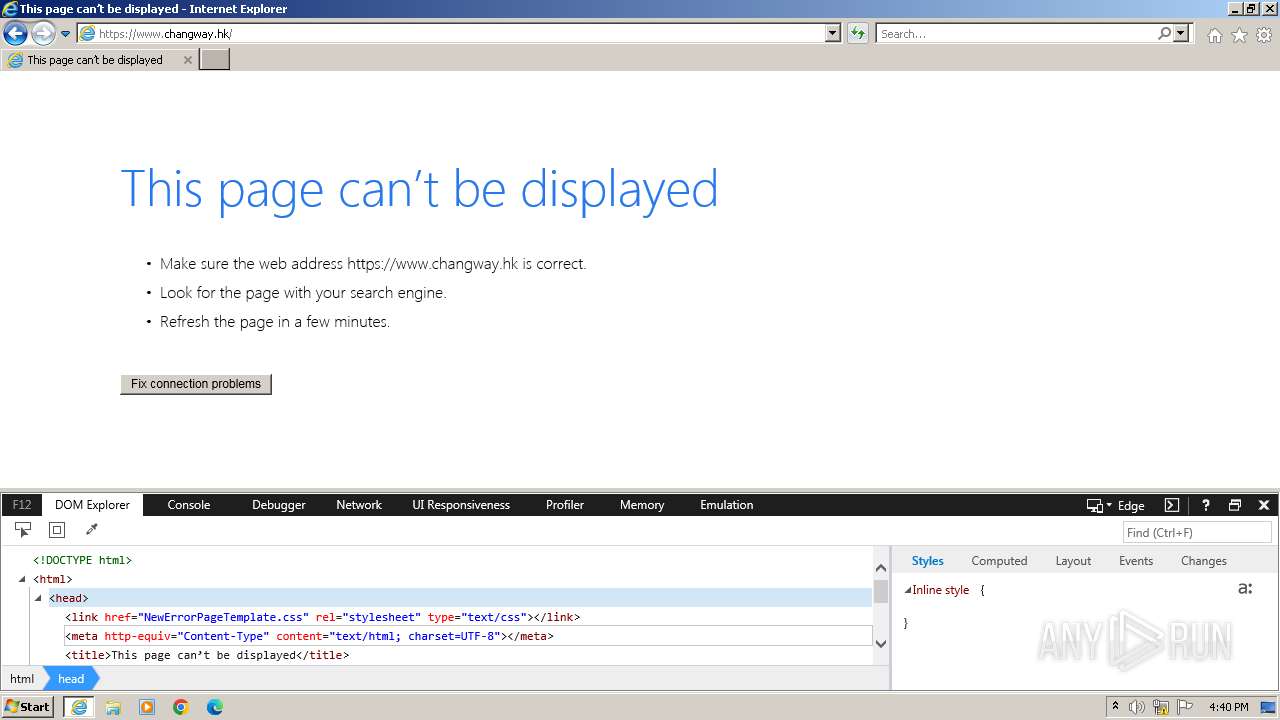Image resolution: width=1280 pixels, height=720 pixels.
Task: Open the Profiler tab
Action: coord(565,505)
